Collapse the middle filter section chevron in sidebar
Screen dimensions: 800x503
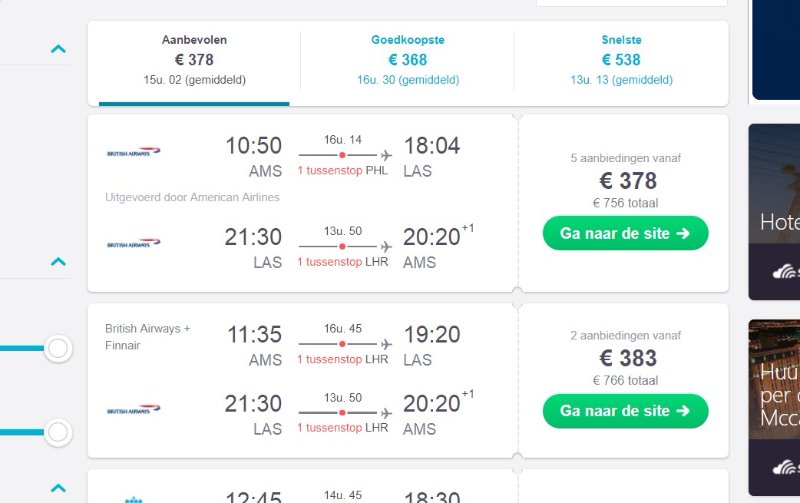pos(58,262)
